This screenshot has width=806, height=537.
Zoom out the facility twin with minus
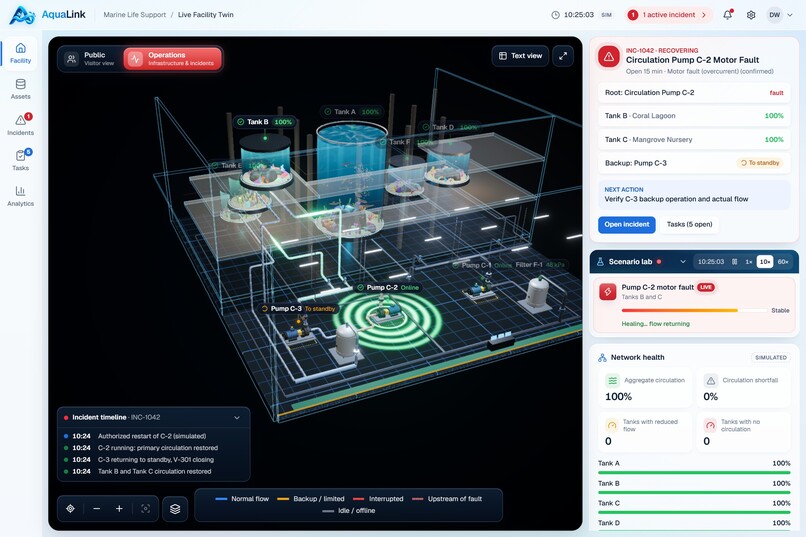pyautogui.click(x=97, y=508)
